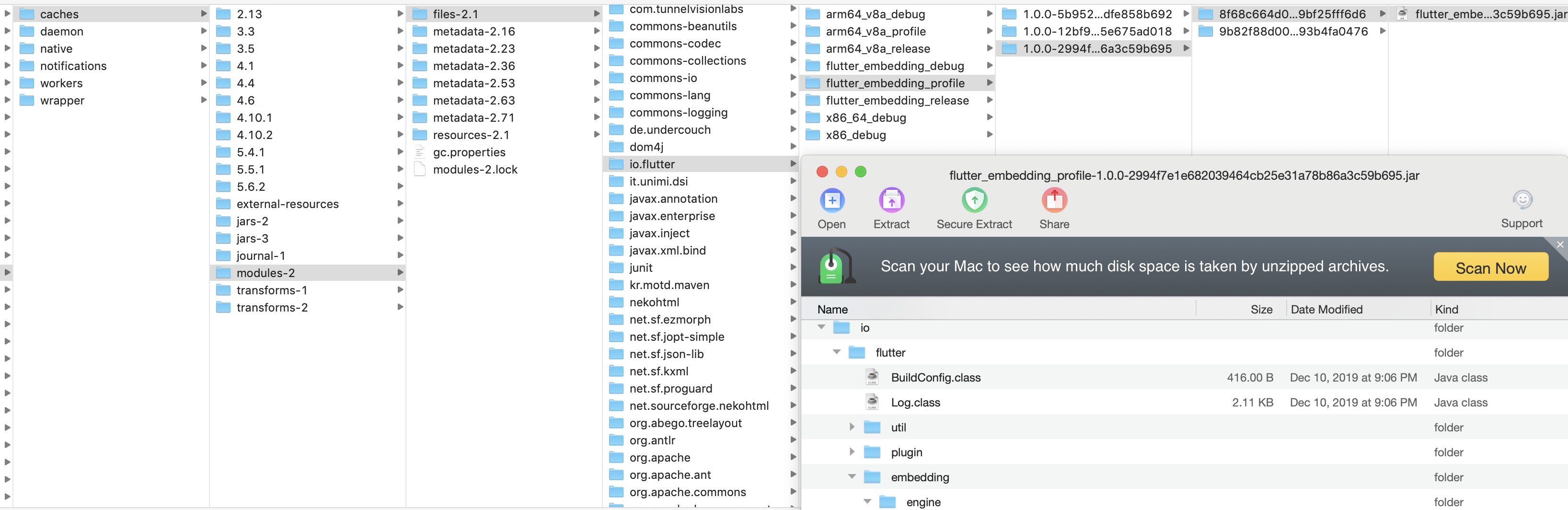The height and width of the screenshot is (510, 1568).
Task: Open the org.apache.ant folder
Action: point(701,475)
